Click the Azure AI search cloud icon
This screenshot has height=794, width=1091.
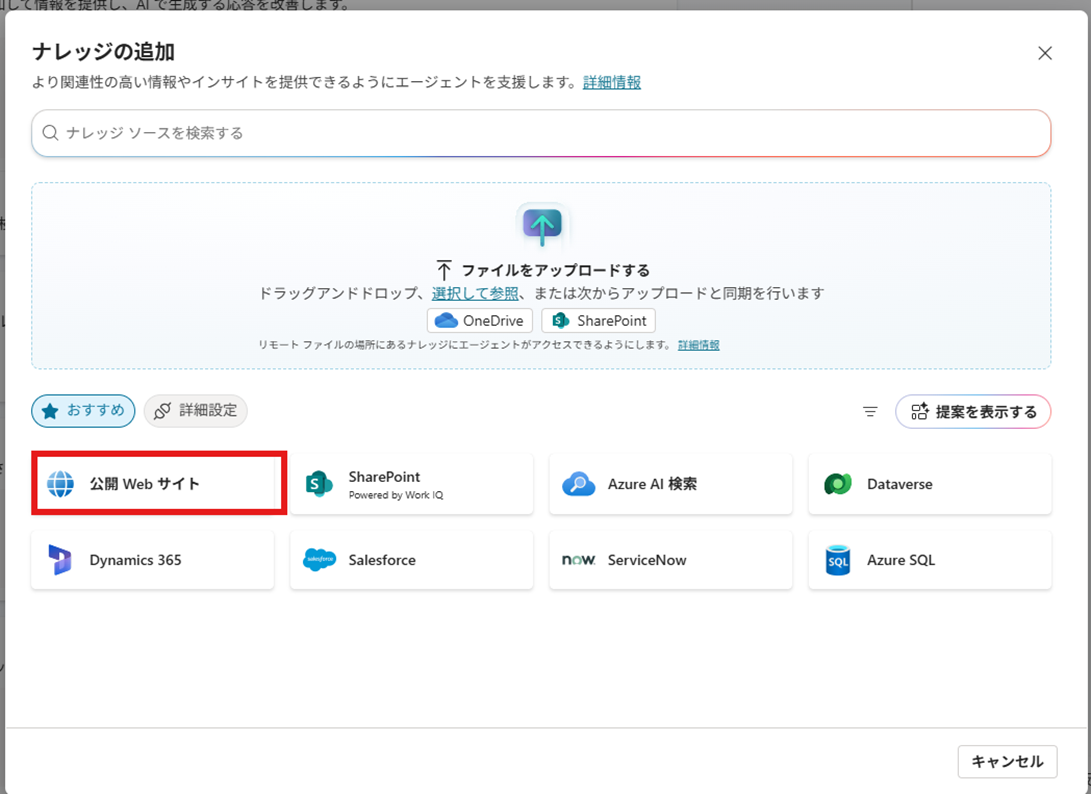coord(579,484)
